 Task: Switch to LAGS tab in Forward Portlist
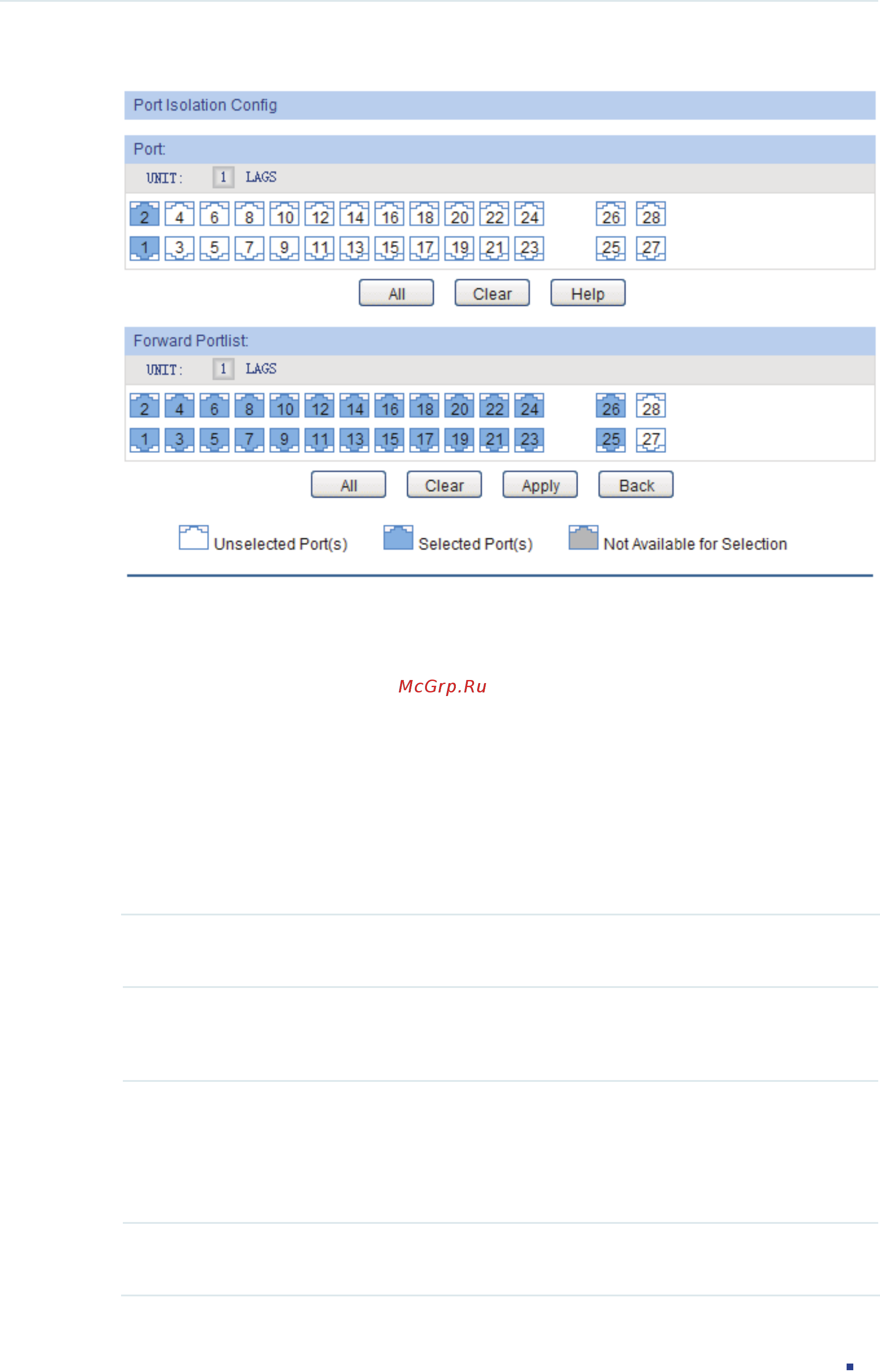click(x=261, y=369)
